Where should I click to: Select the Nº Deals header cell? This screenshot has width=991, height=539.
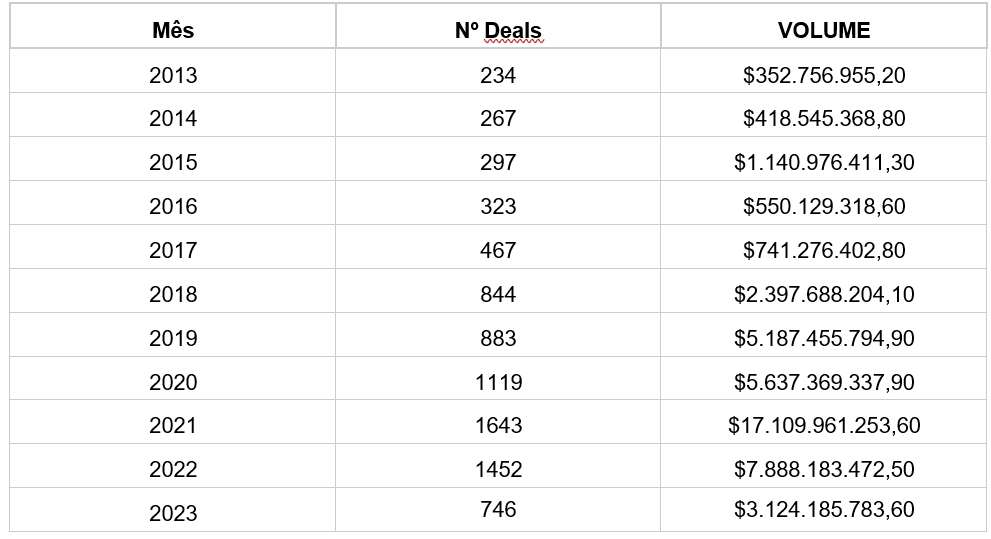(x=498, y=30)
